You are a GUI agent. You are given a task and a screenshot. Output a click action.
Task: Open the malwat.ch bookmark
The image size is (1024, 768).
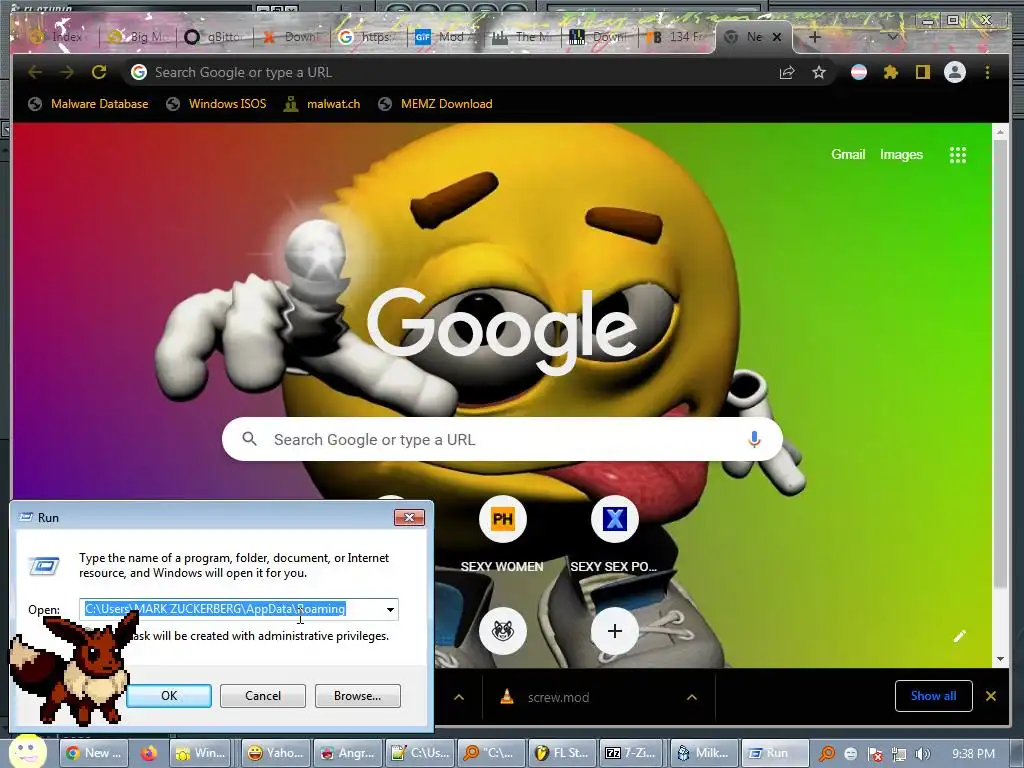(322, 104)
